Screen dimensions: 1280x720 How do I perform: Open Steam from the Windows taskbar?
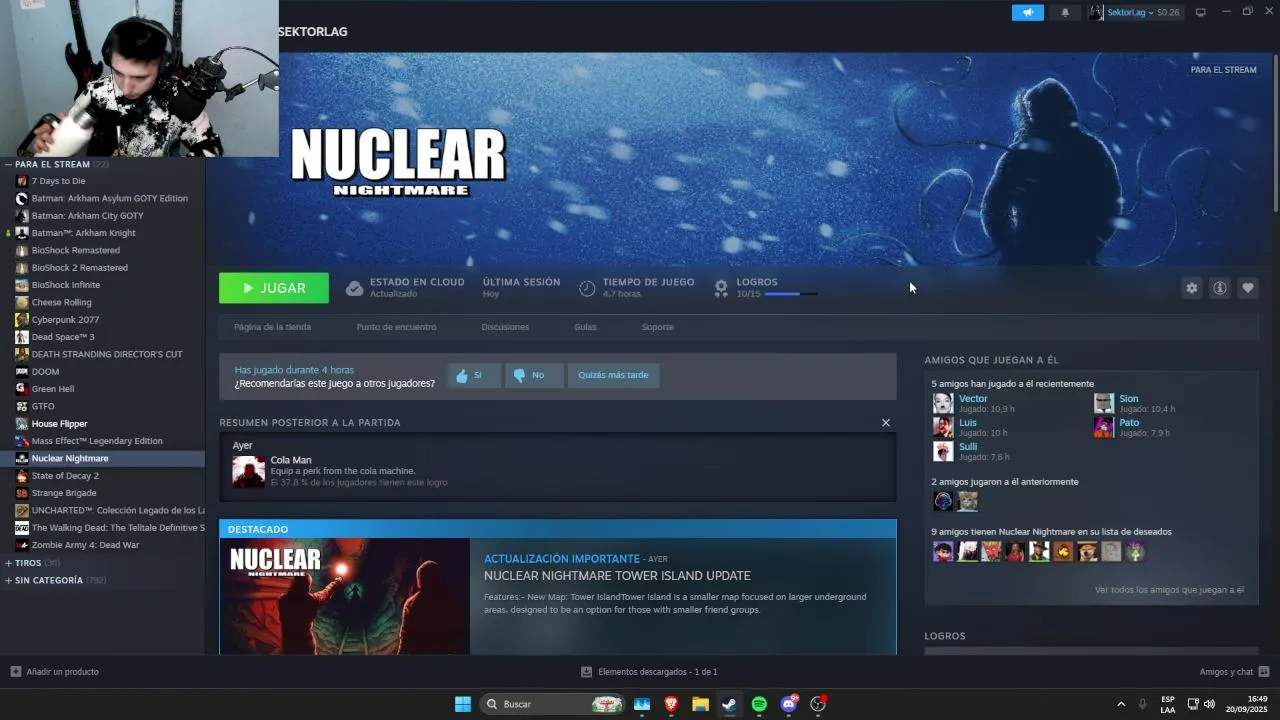[730, 704]
